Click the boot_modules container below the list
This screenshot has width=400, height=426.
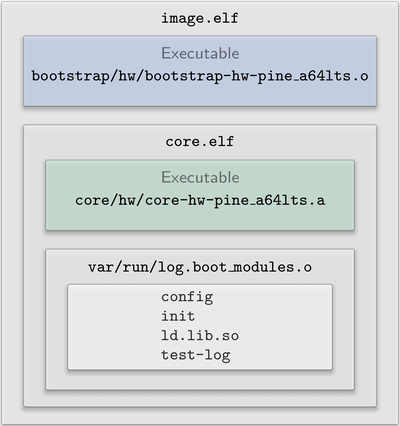tap(200, 380)
